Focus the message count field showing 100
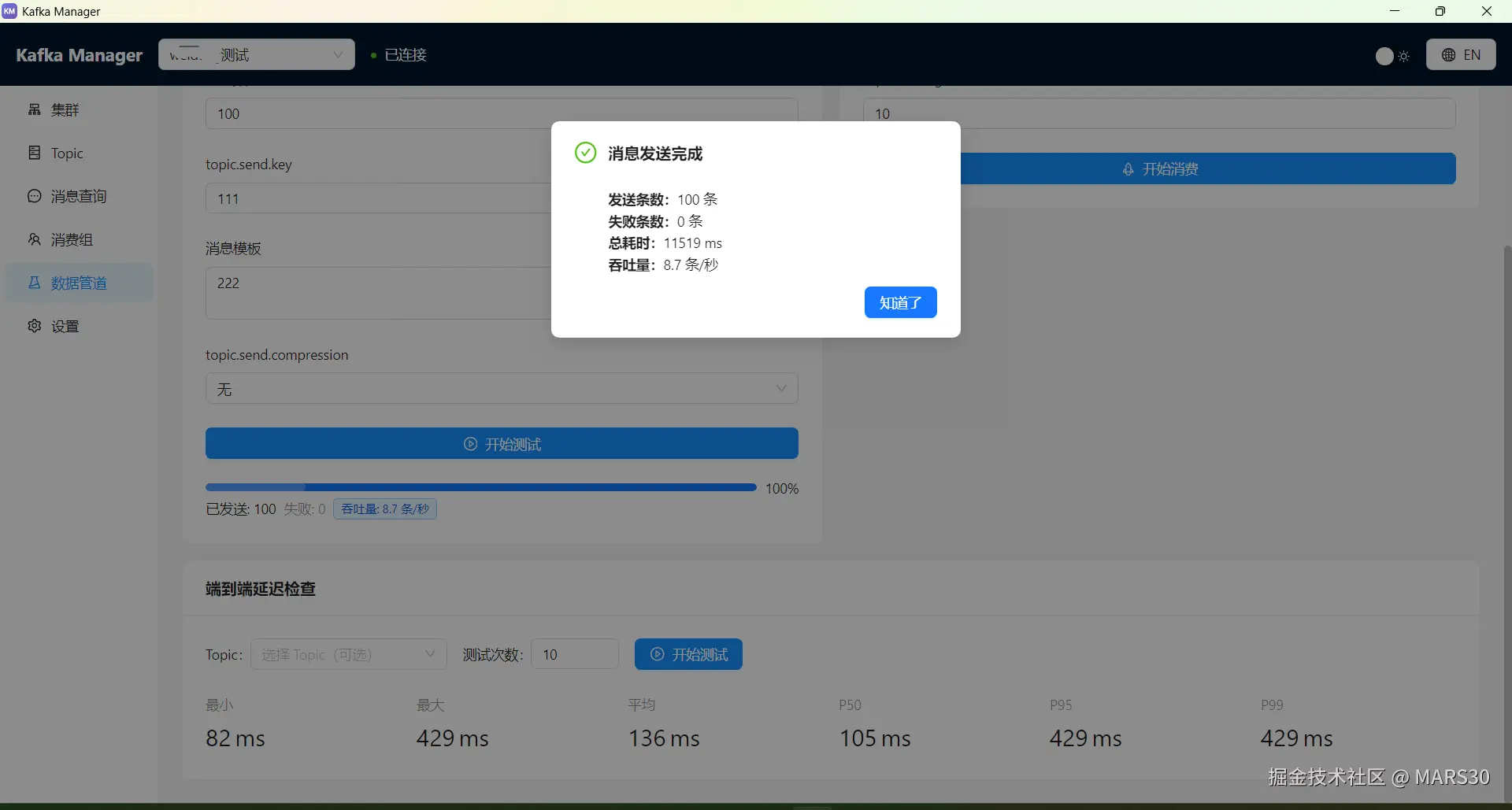 502,113
